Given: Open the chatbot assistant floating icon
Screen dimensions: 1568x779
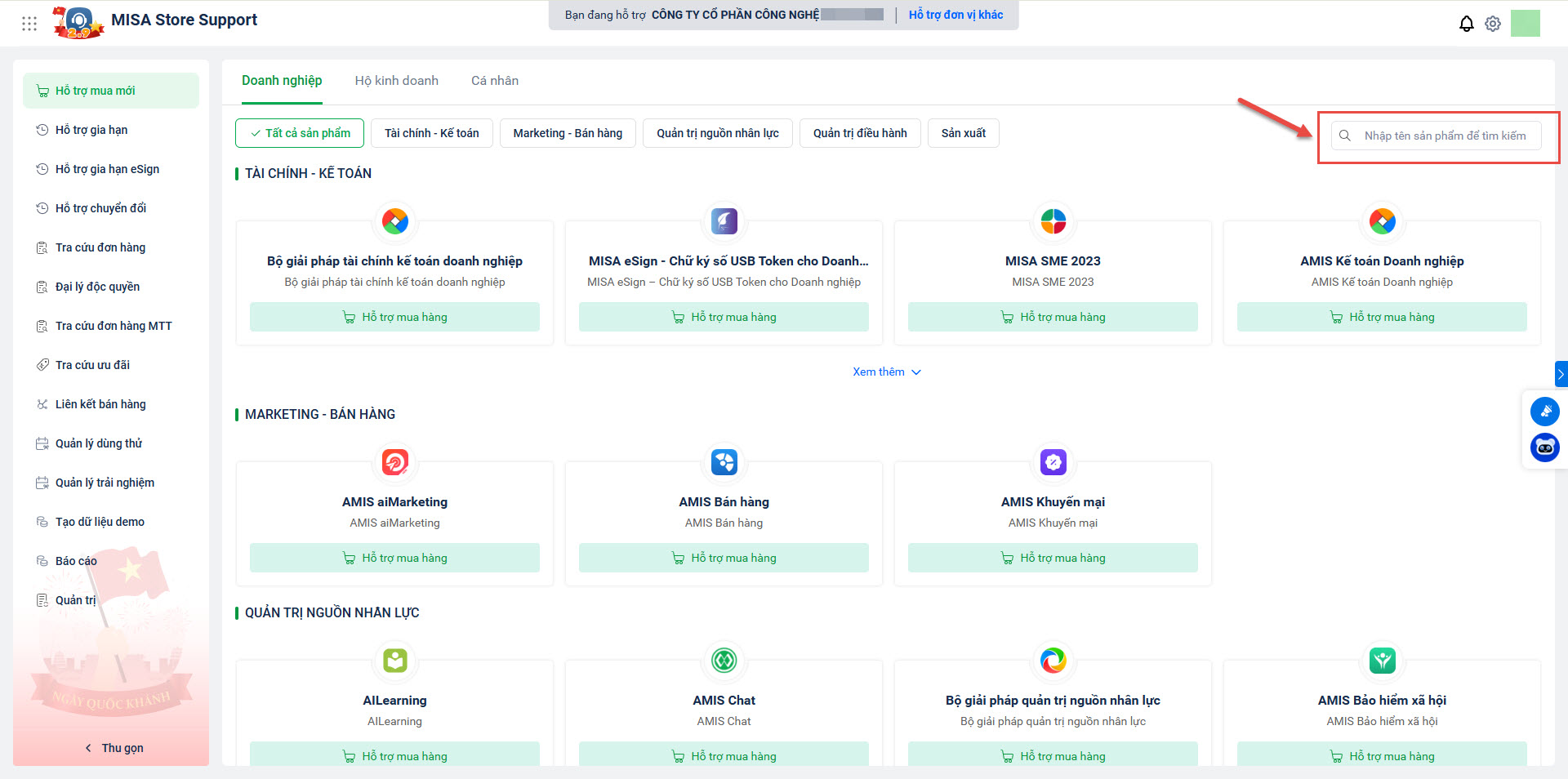Looking at the screenshot, I should pos(1544,447).
